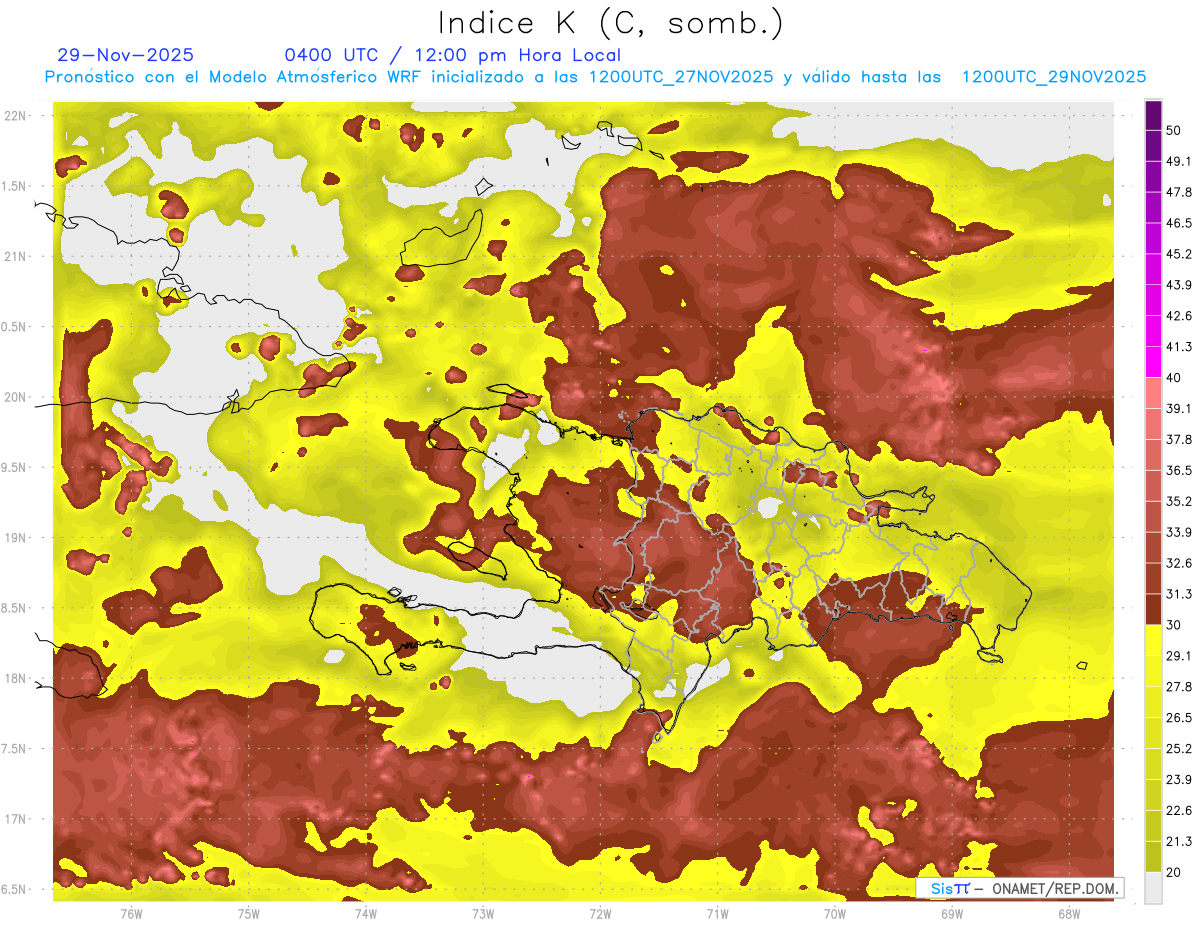This screenshot has height=927, width=1200.
Task: Click the WRF model forecast description line
Action: (x=595, y=77)
